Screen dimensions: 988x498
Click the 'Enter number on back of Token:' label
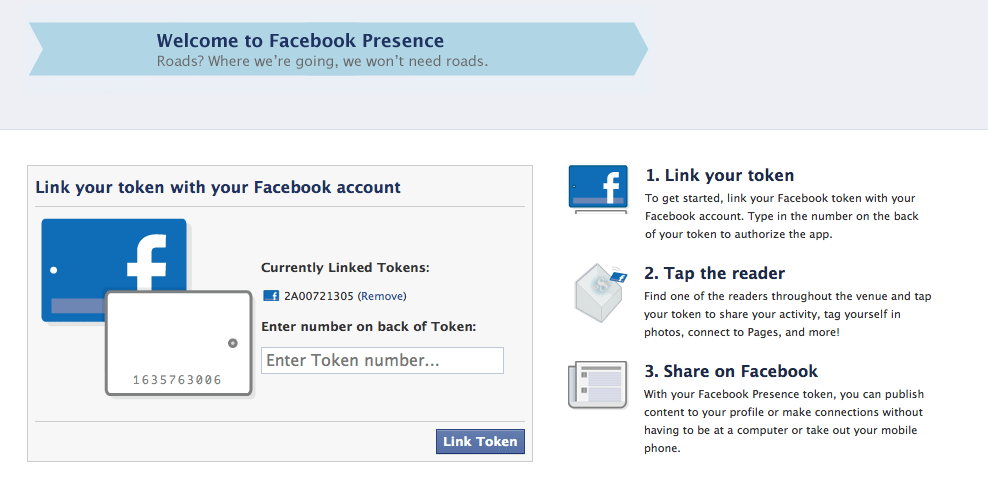[369, 327]
